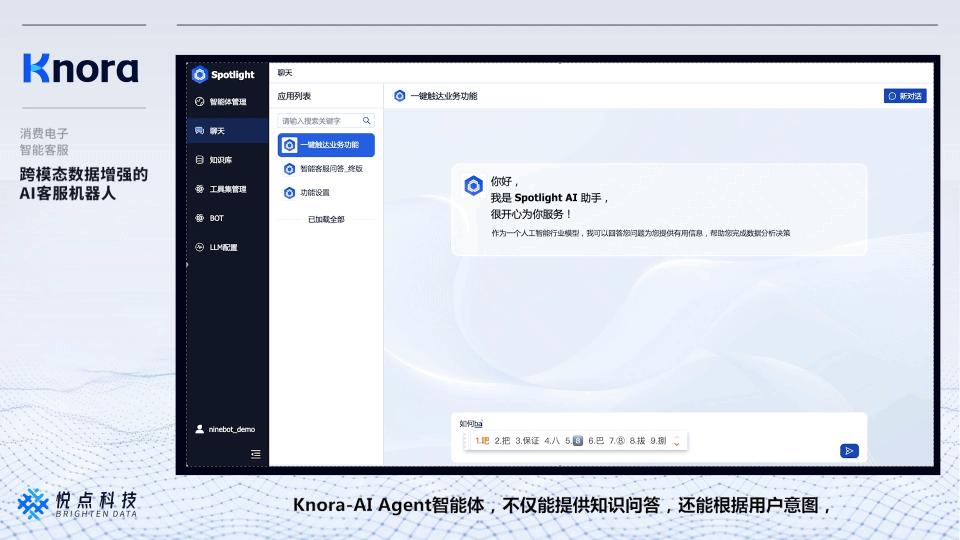
Task: Choose IME candidate 2 把
Action: coord(502,441)
